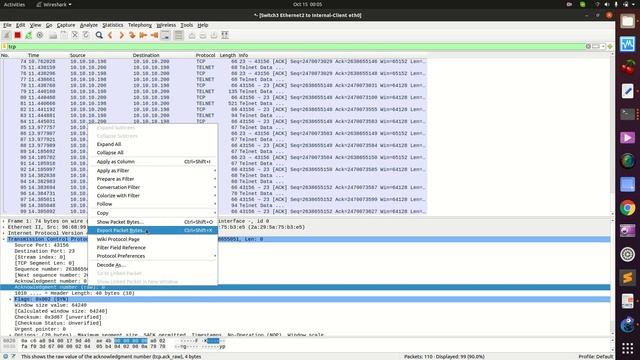Choose Show Packet Bytes from context menu
This screenshot has width=640, height=360.
coord(153,222)
